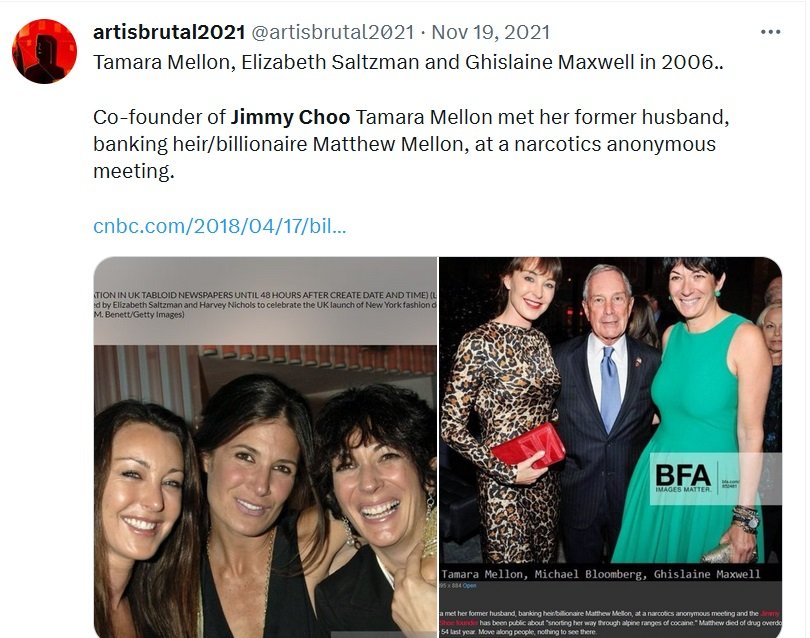This screenshot has height=638, width=810.
Task: Click the red clutch bag in photo
Action: point(527,445)
